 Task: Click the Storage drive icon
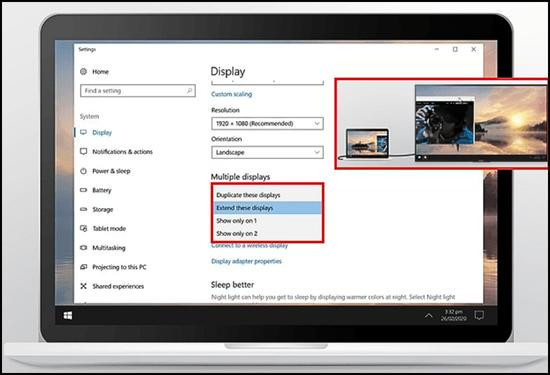83,209
